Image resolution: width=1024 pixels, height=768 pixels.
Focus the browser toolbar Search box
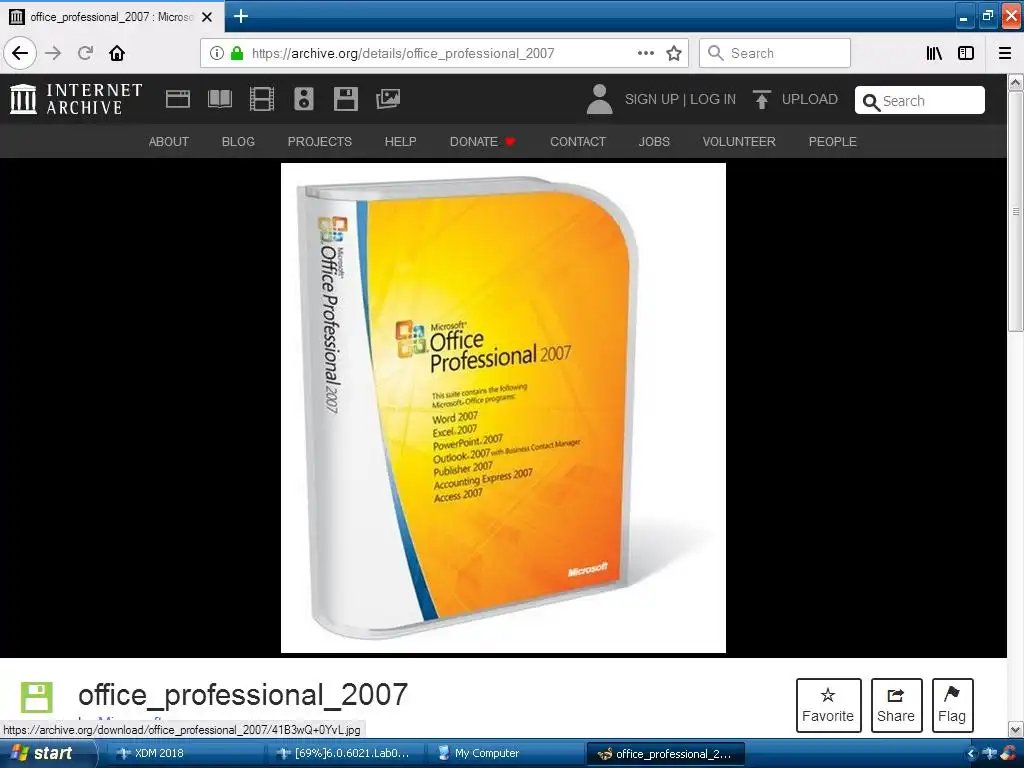[x=775, y=54]
